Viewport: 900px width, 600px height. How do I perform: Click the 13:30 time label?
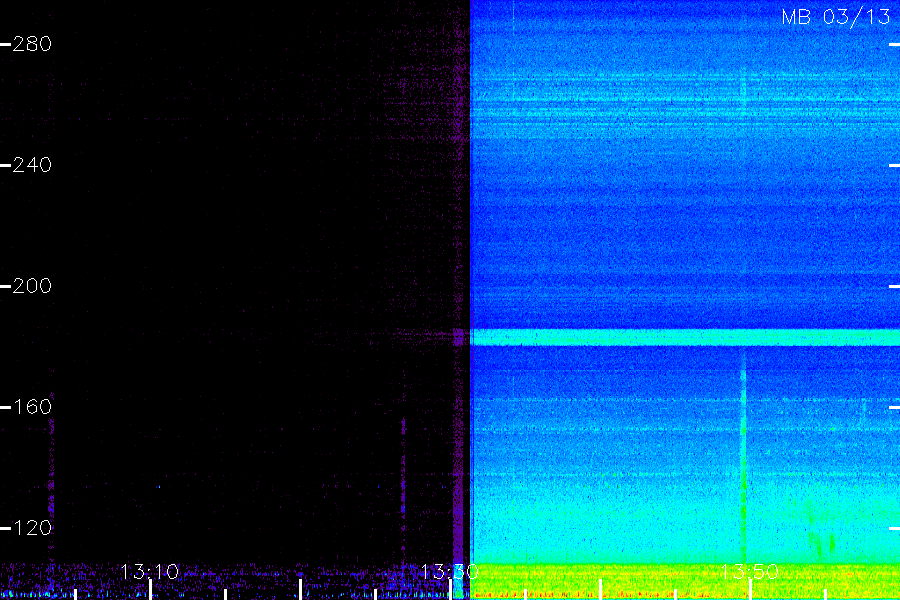pos(449,571)
